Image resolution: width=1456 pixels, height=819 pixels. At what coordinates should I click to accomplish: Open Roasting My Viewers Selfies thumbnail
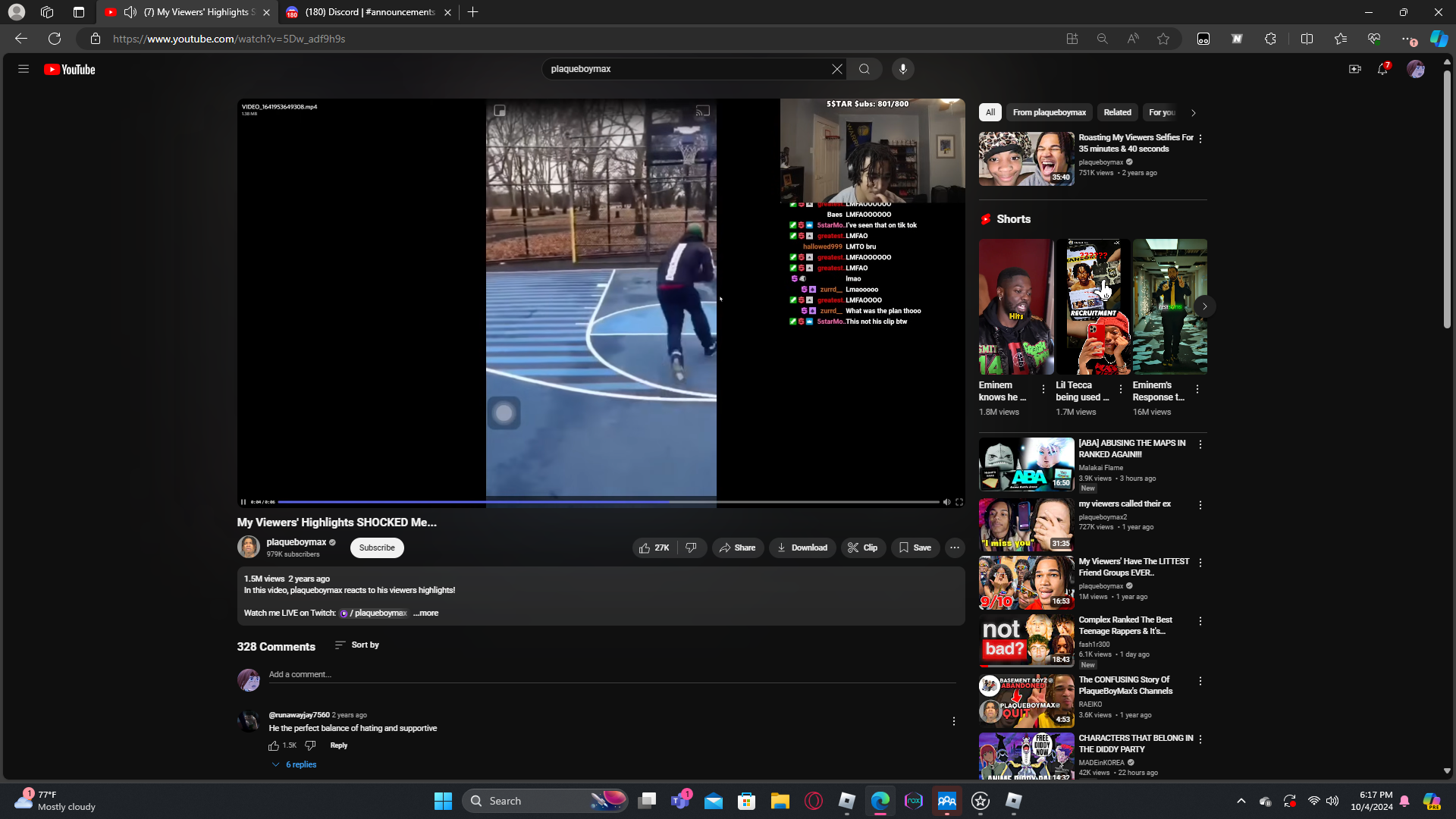tap(1027, 159)
